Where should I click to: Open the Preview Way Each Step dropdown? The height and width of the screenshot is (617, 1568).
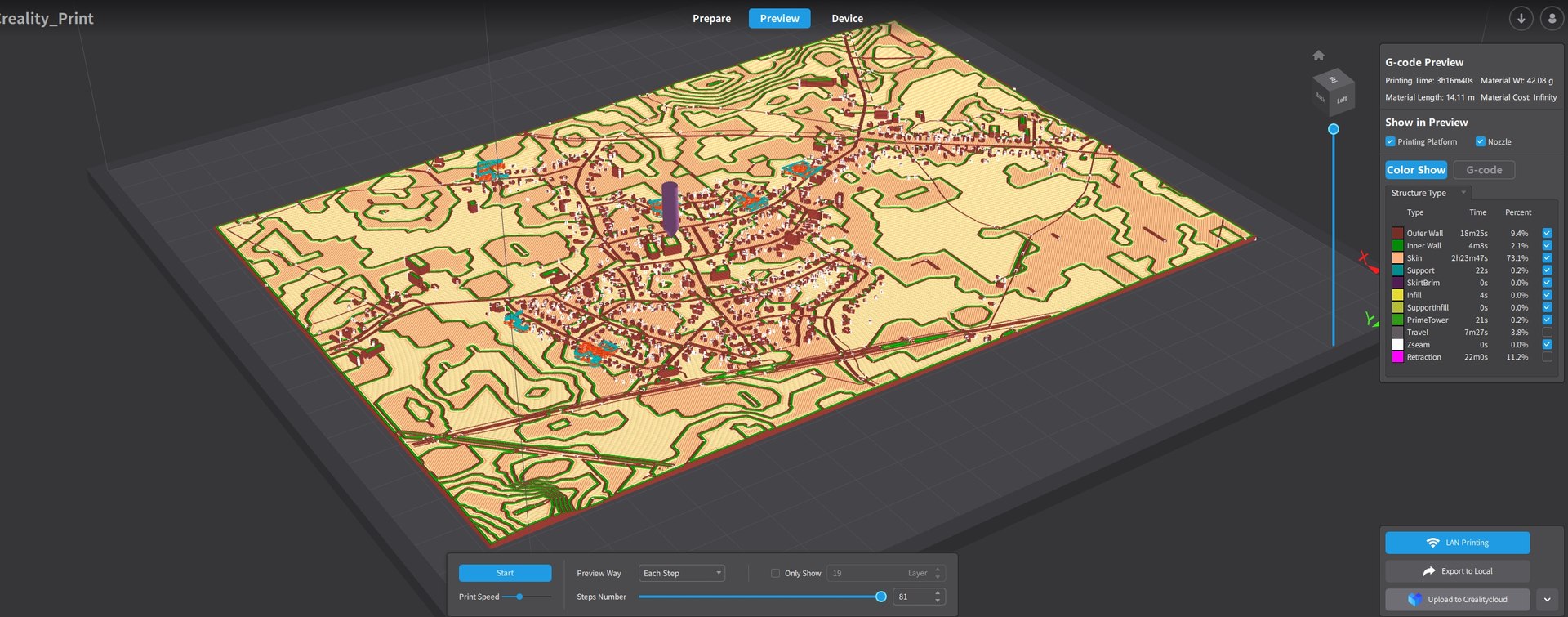click(682, 573)
